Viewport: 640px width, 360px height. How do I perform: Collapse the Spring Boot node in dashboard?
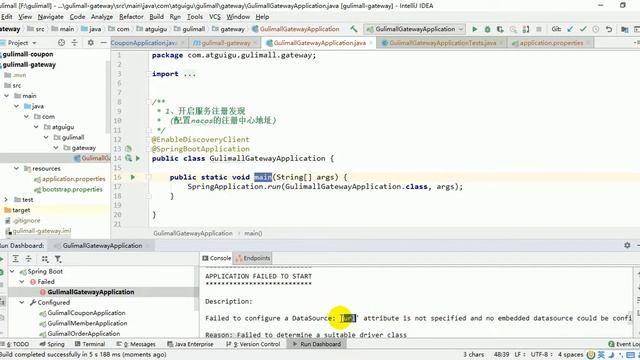12,271
